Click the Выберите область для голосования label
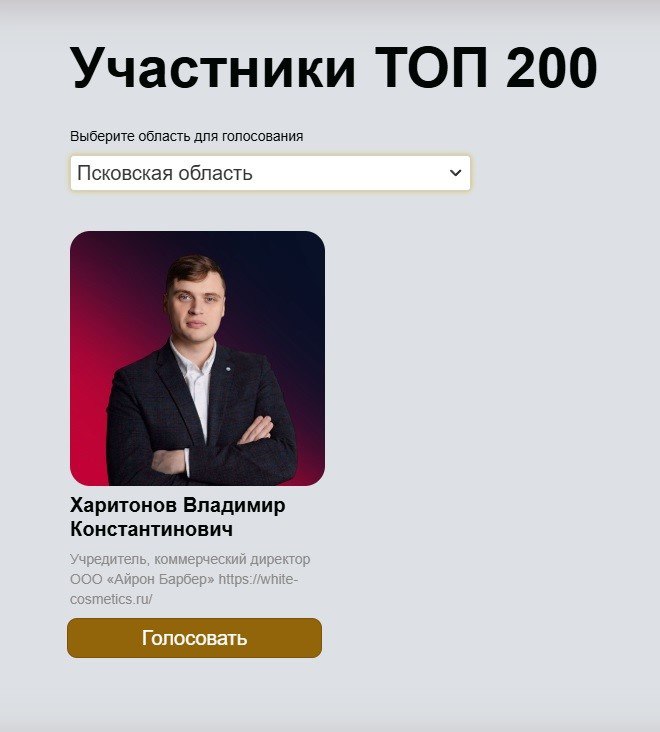Viewport: 660px width, 732px height. [x=187, y=136]
